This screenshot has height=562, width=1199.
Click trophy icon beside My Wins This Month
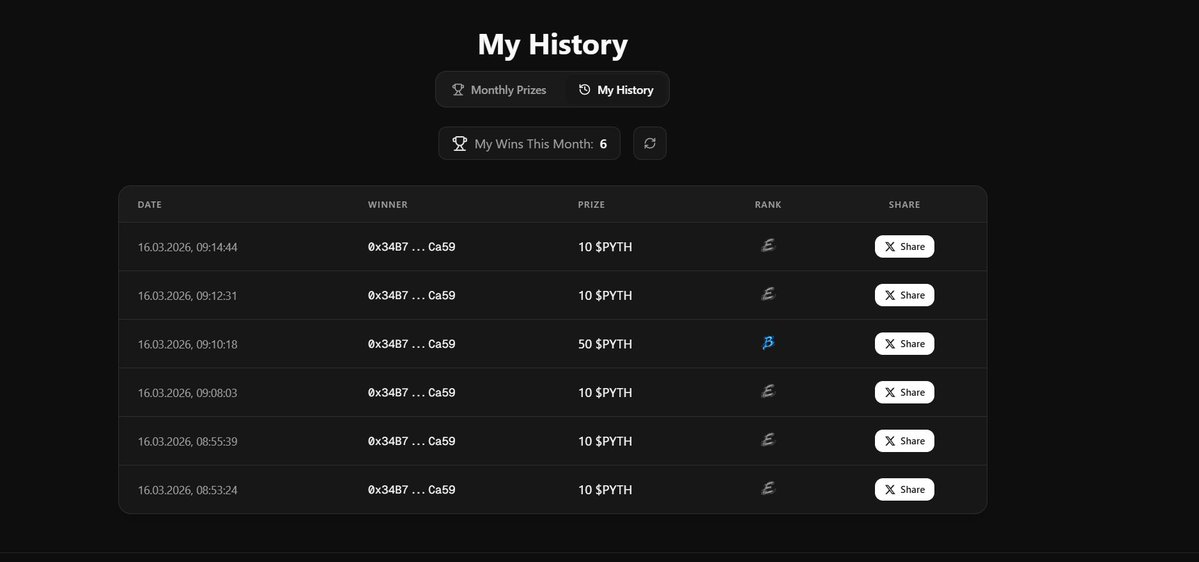tap(460, 143)
